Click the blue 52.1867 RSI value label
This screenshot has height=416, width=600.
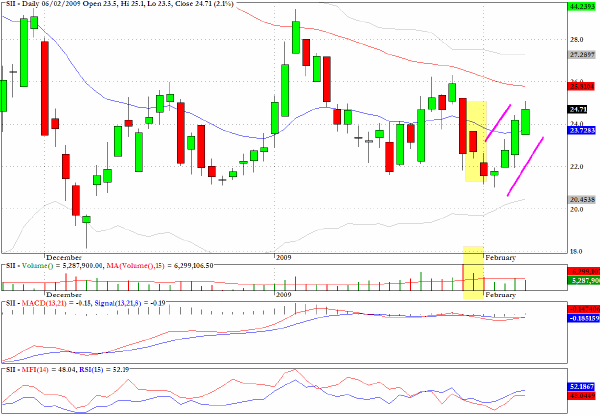(x=582, y=387)
